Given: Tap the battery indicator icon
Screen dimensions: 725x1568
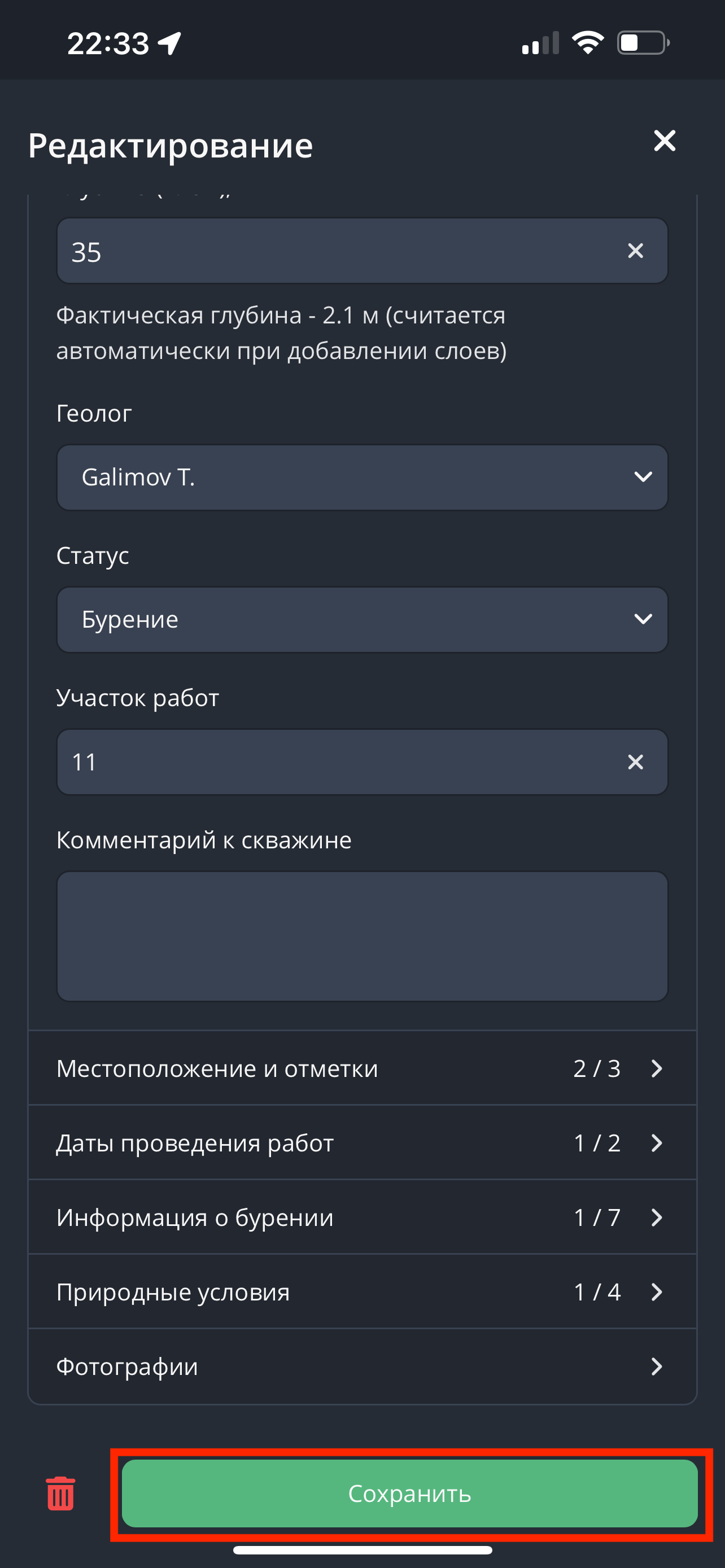Looking at the screenshot, I should pyautogui.click(x=643, y=43).
